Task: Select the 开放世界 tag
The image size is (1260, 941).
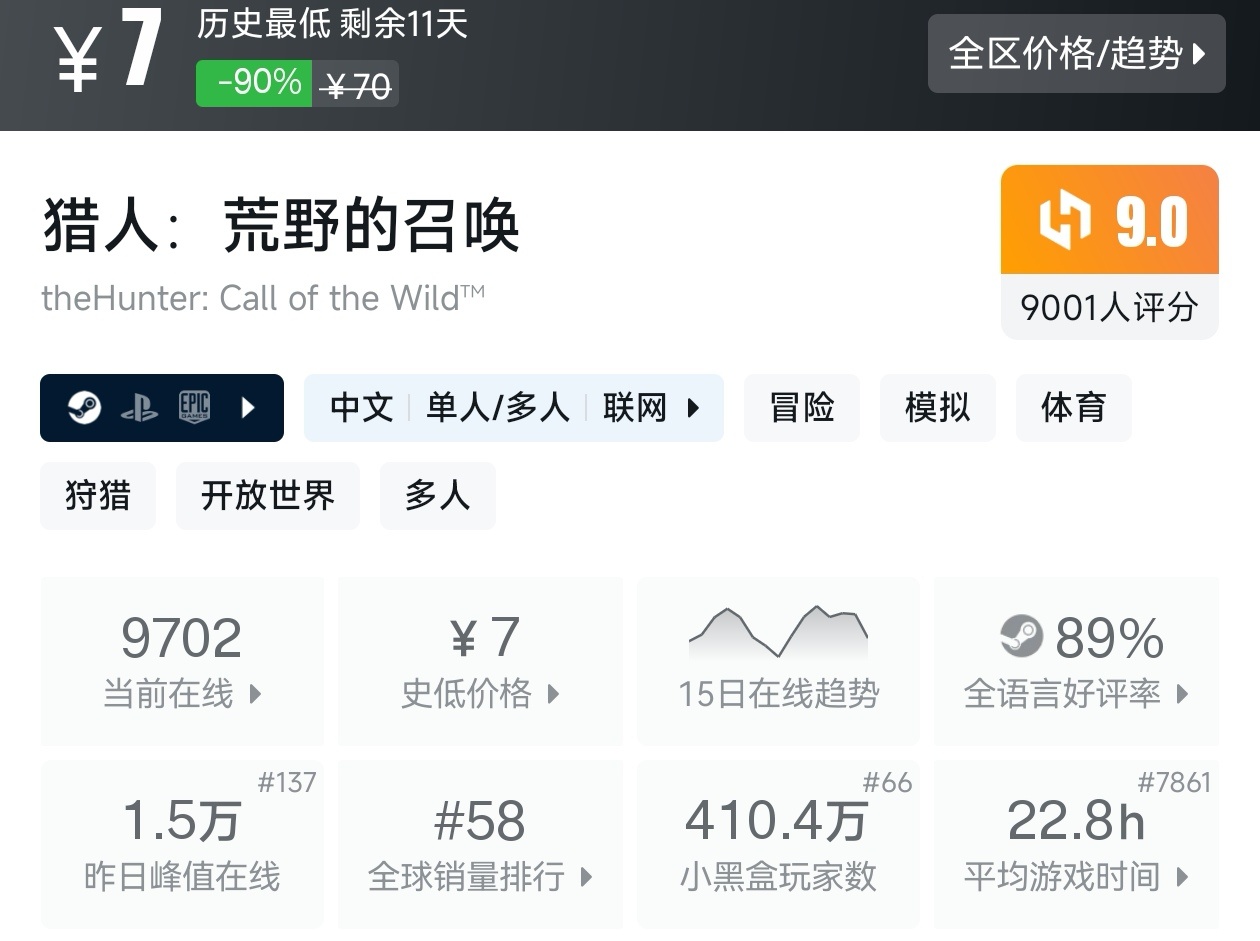Action: [x=268, y=496]
